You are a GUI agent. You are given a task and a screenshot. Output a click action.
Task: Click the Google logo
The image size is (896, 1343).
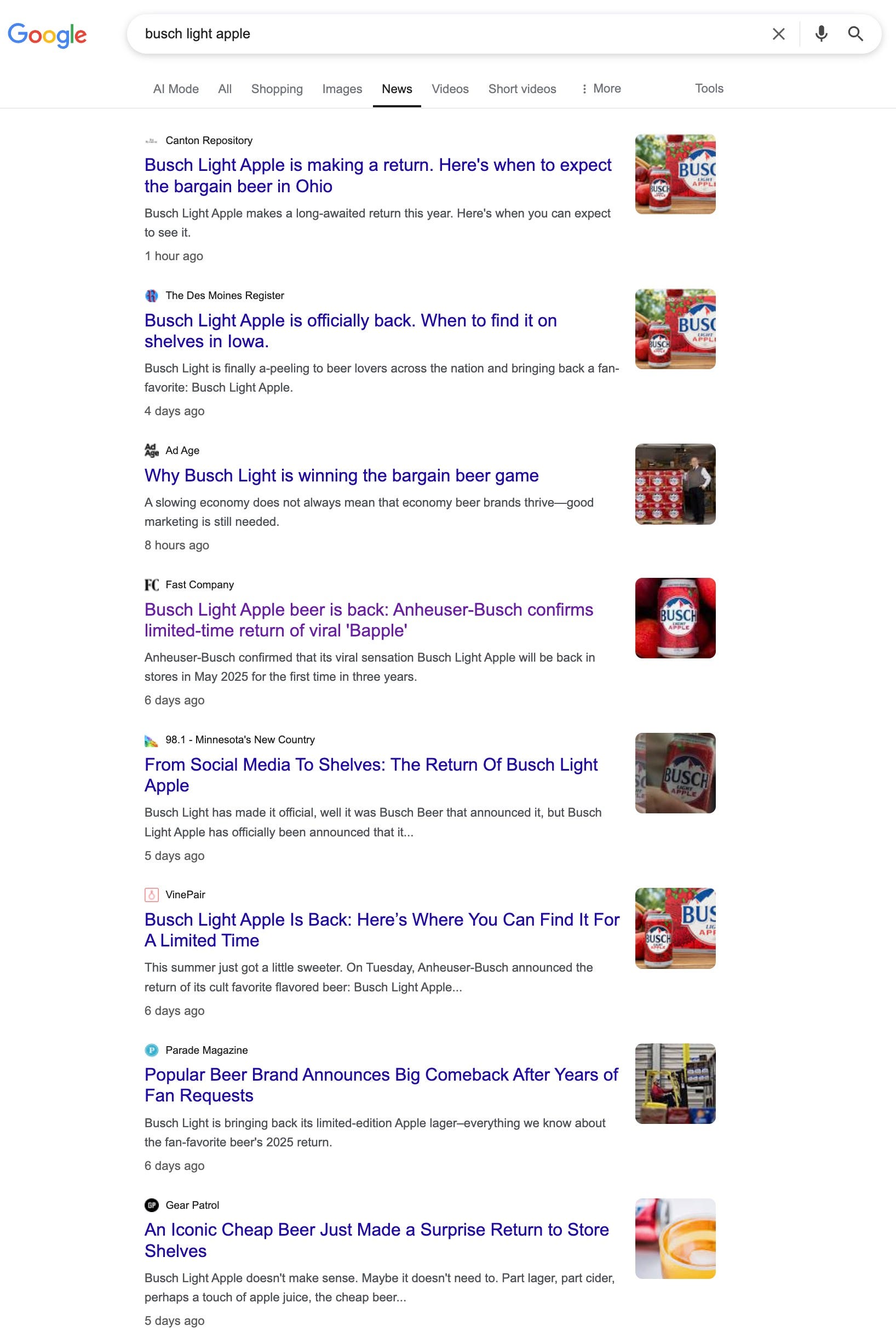click(x=47, y=35)
